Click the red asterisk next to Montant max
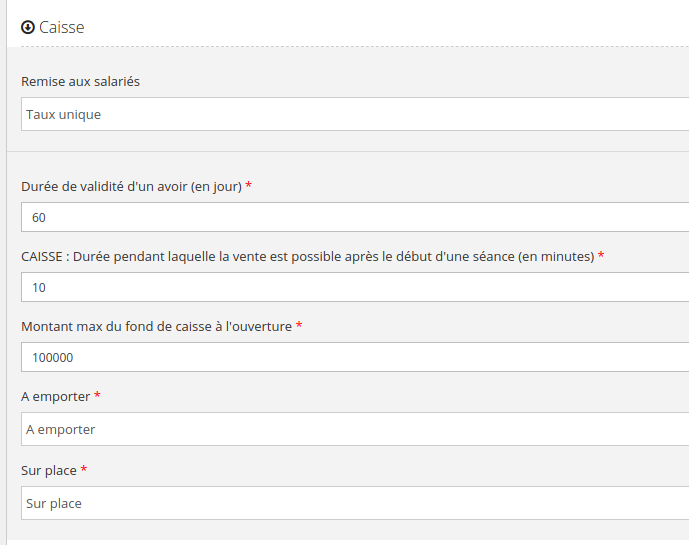 (299, 327)
